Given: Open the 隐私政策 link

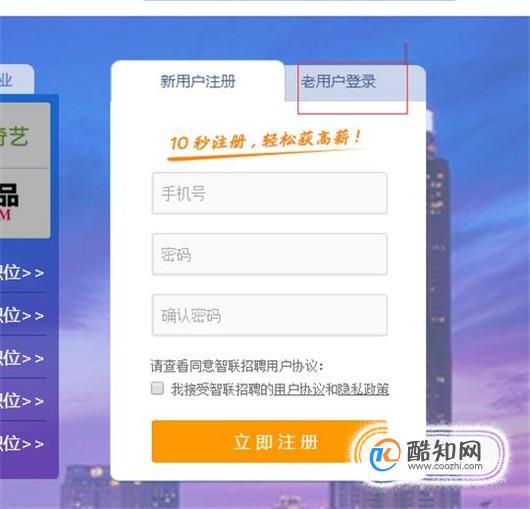Looking at the screenshot, I should click(363, 389).
